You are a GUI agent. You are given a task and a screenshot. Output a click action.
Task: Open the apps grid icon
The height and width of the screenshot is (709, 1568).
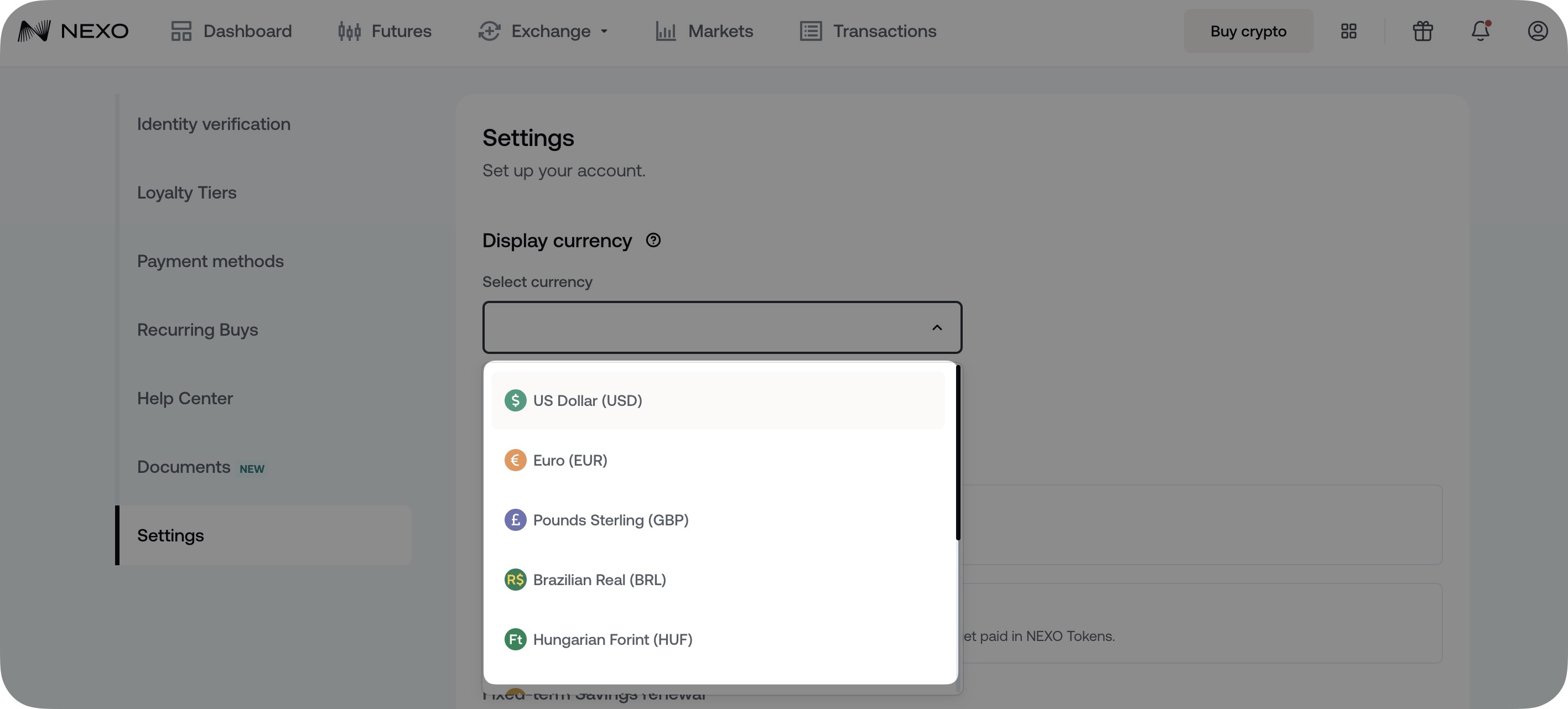[1348, 31]
